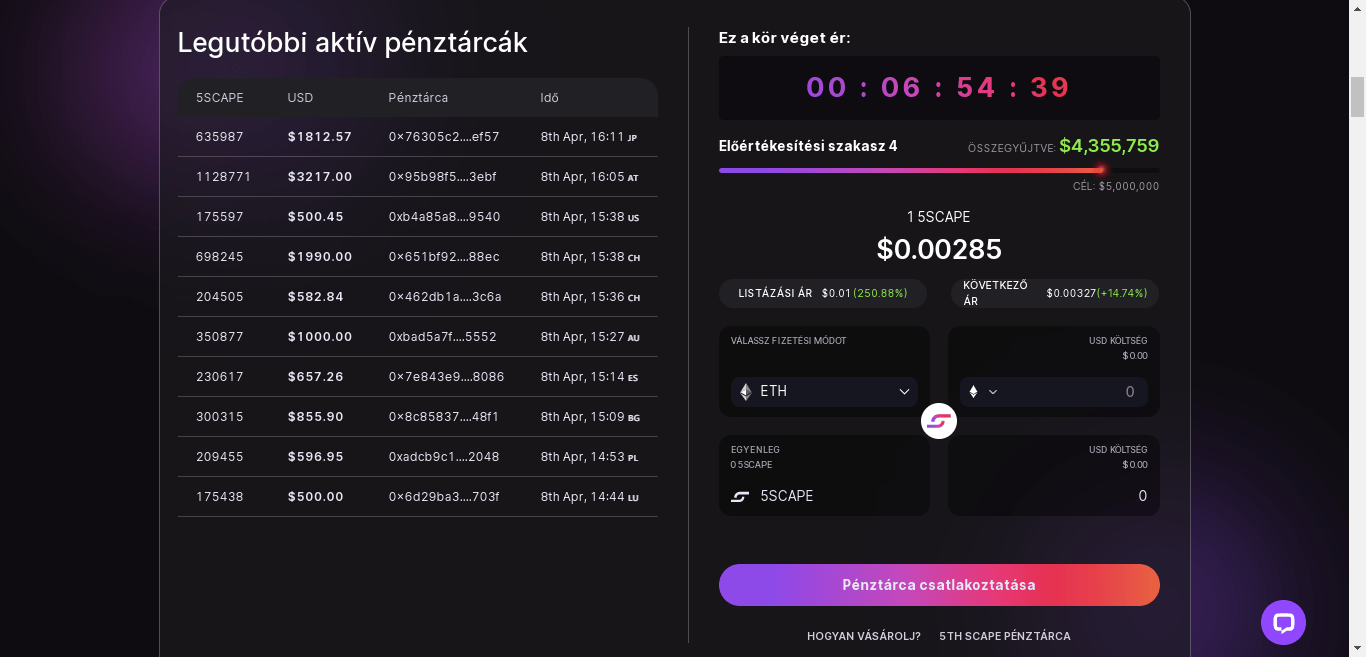Click the LU country tag in the last row

[633, 497]
